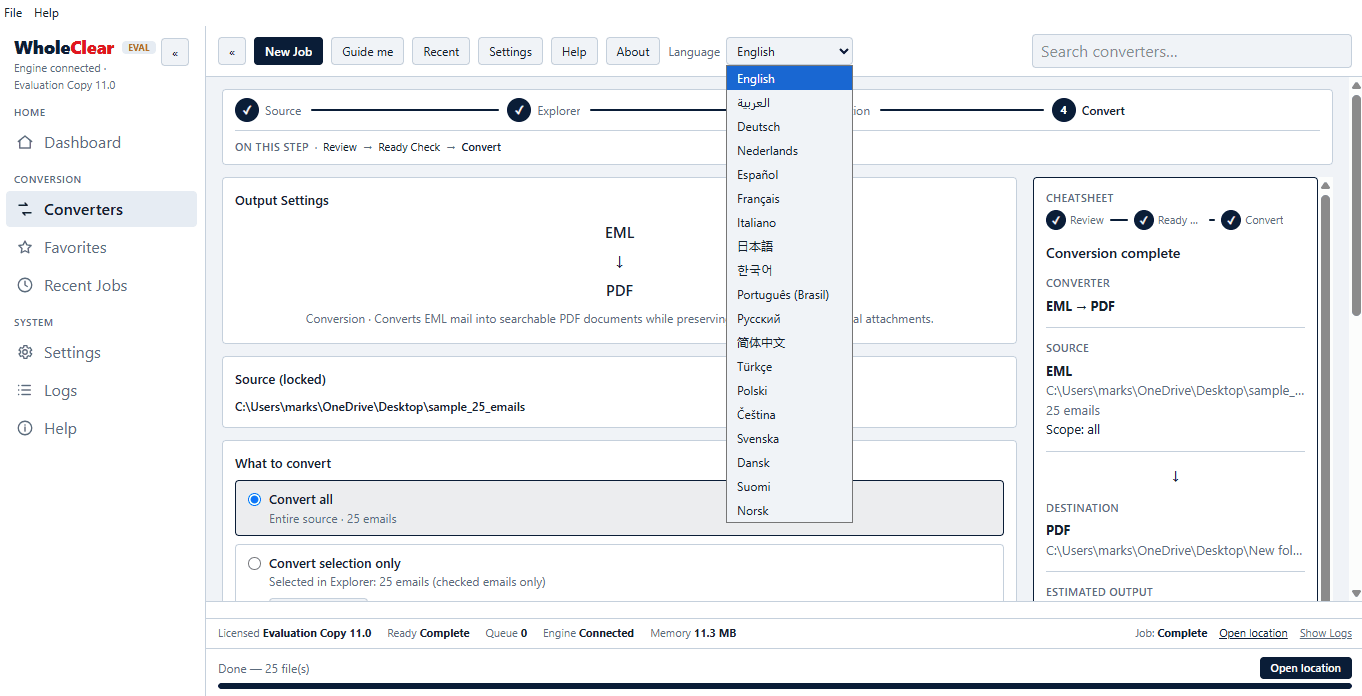This screenshot has height=696, width=1362.
Task: Click the Source step checkmark circle
Action: [247, 111]
